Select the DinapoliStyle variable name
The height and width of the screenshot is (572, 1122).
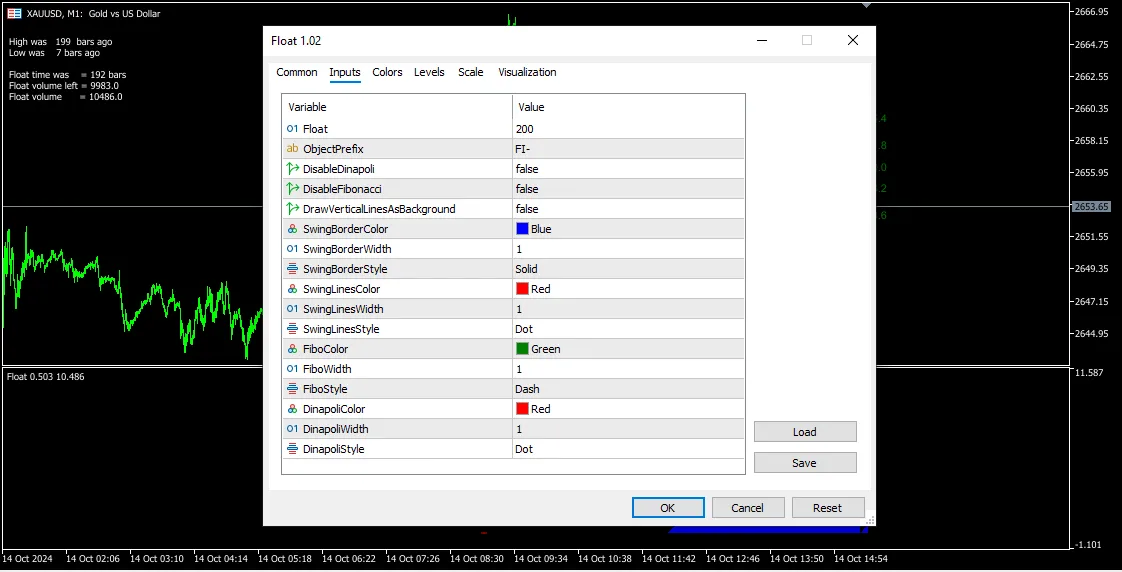click(333, 450)
